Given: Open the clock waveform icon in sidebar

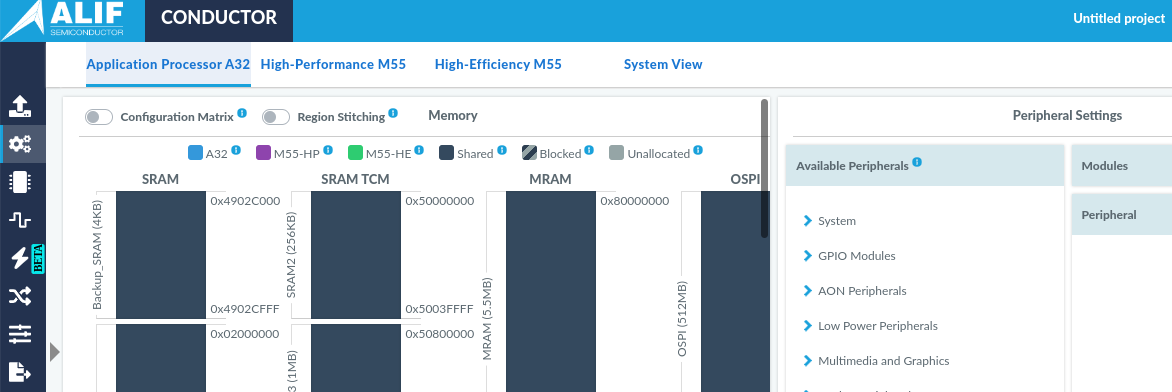Looking at the screenshot, I should click(x=20, y=219).
